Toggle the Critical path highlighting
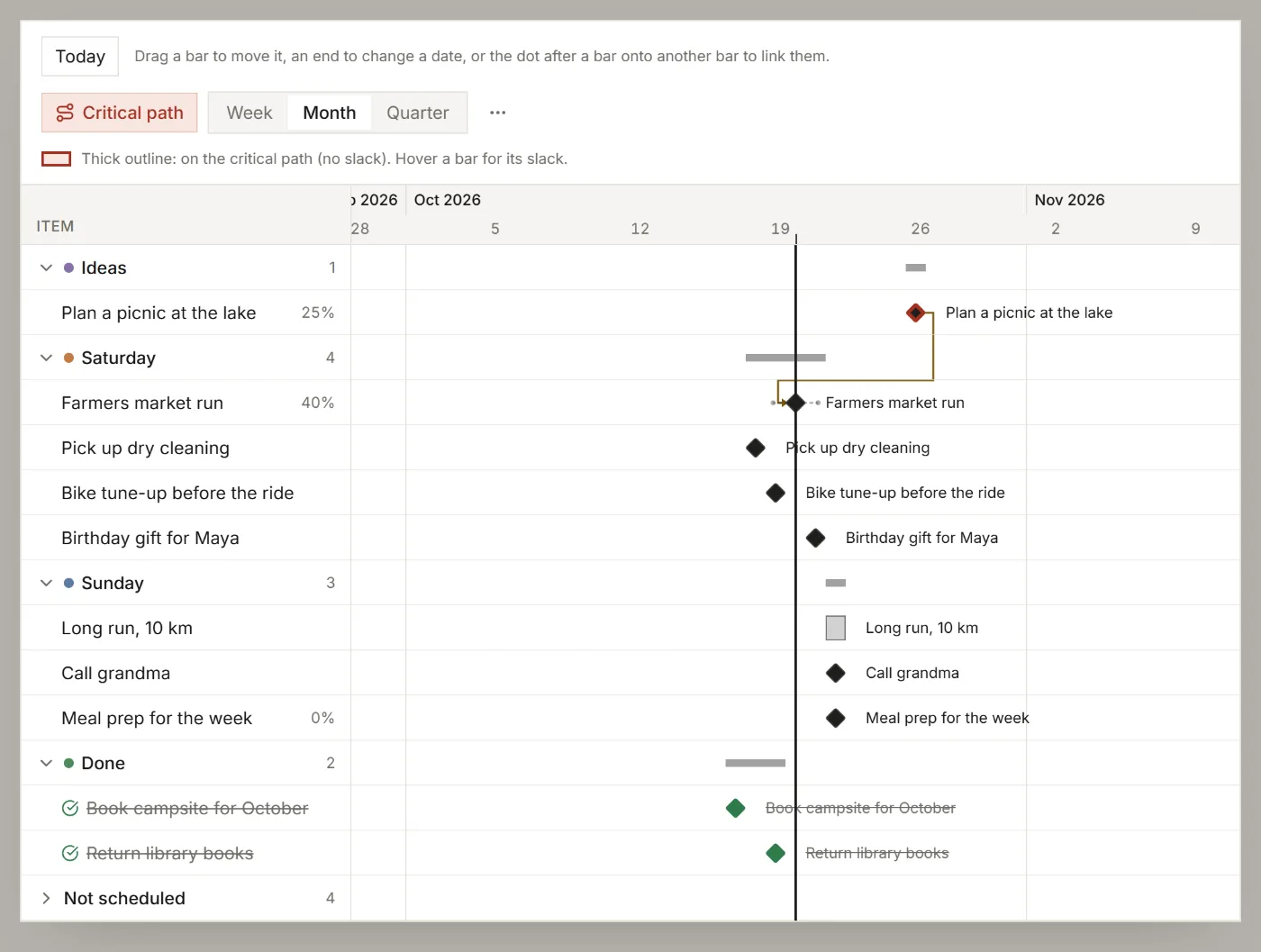 click(120, 113)
